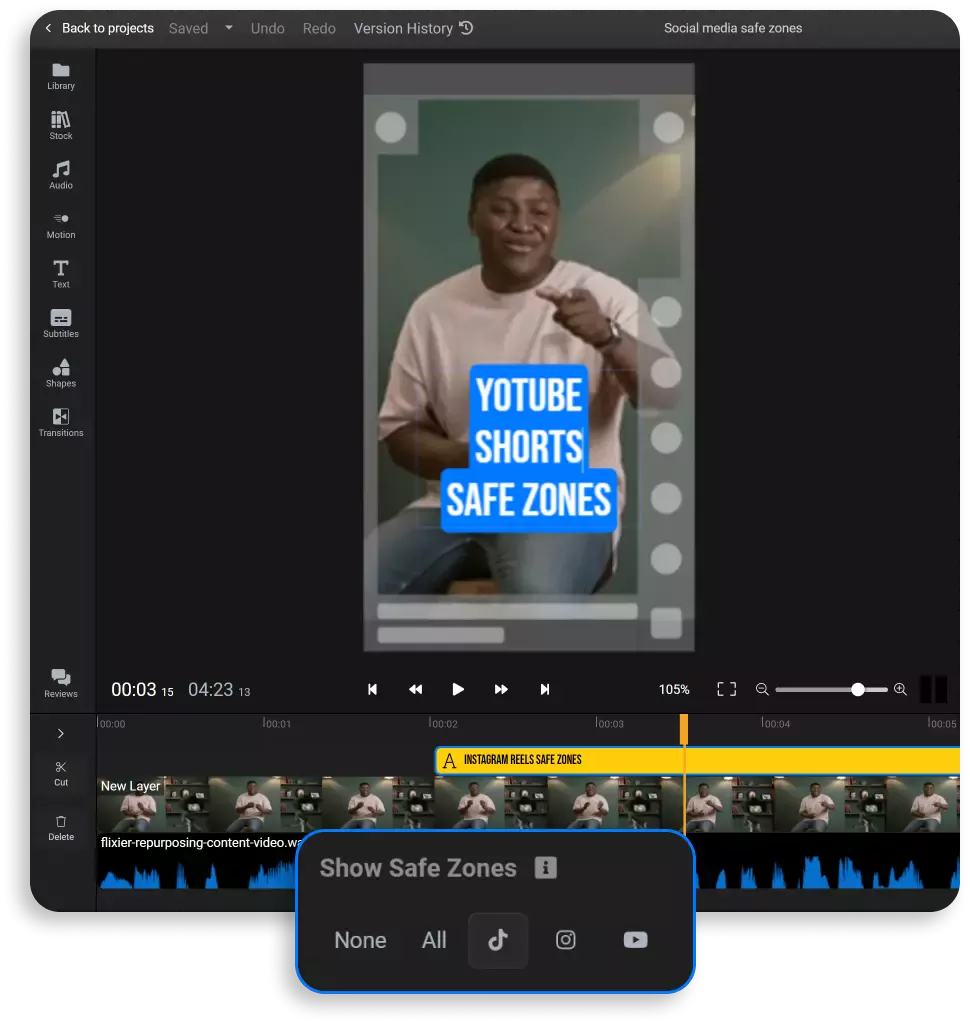
Task: Show YouTube safe zones
Action: pyautogui.click(x=636, y=940)
